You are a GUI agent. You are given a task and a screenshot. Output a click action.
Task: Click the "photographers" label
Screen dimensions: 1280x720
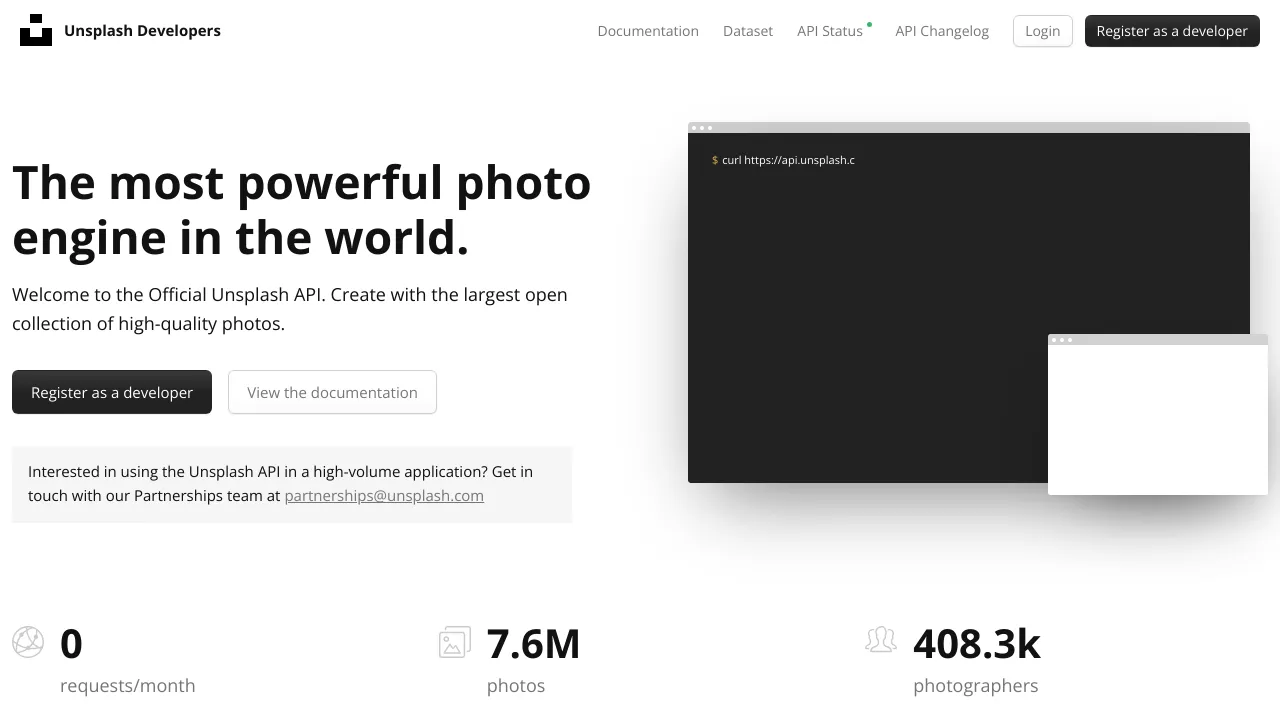tap(976, 686)
